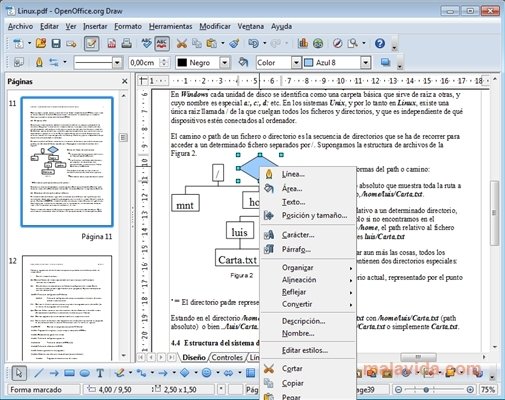This screenshot has width=505, height=400.
Task: Click the Paste clipboard toolbar icon
Action: tap(212, 43)
